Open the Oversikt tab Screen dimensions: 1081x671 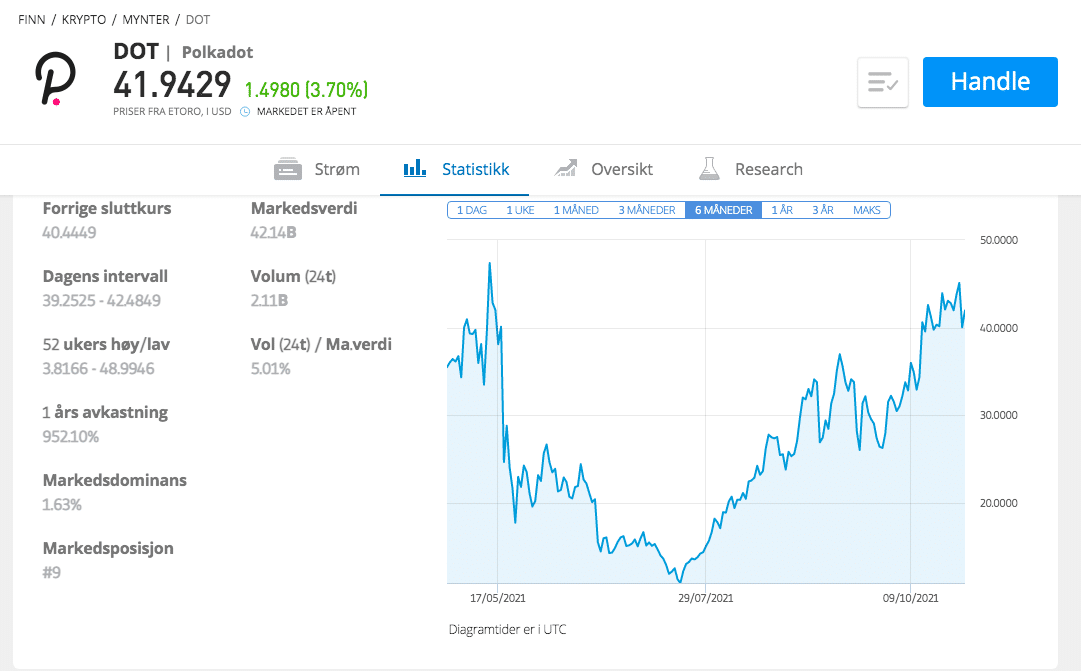(621, 169)
